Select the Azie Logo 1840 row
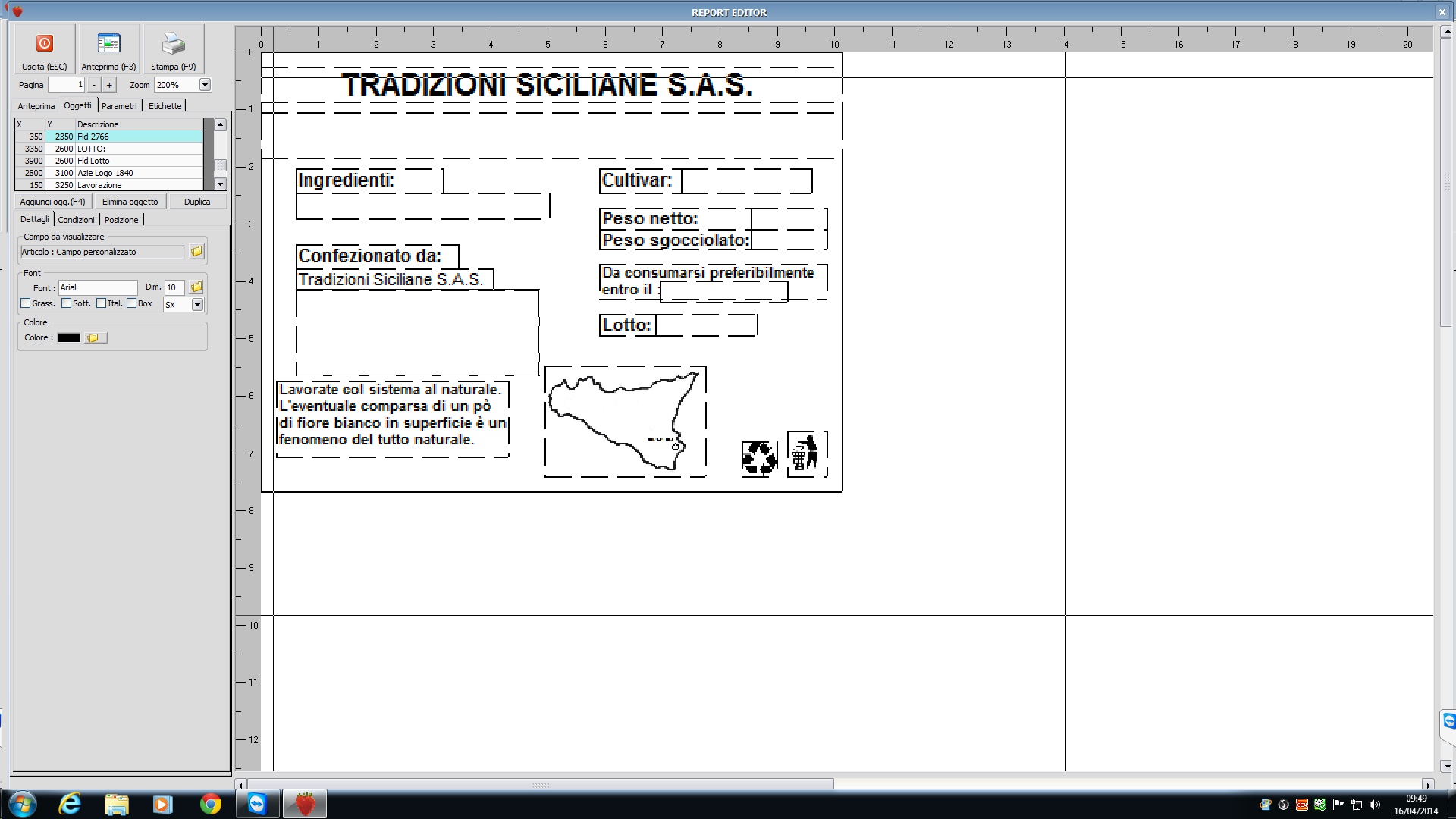The image size is (1456, 819). [109, 173]
